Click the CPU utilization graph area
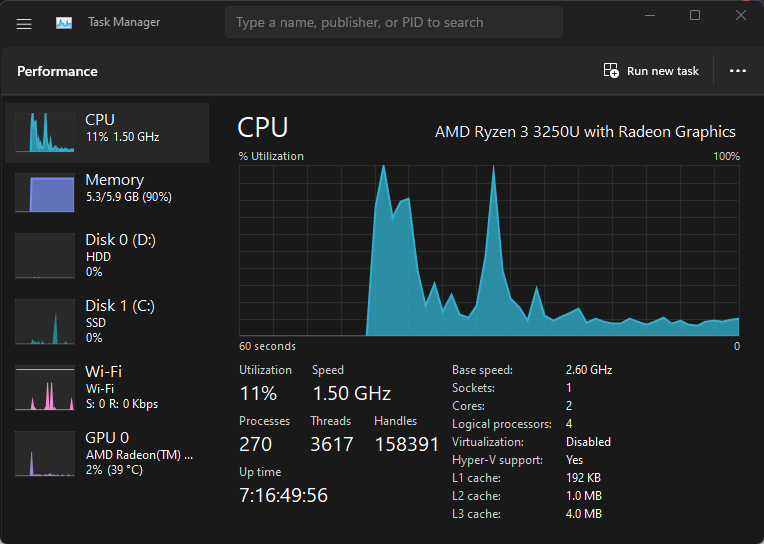The image size is (764, 544). click(x=489, y=250)
